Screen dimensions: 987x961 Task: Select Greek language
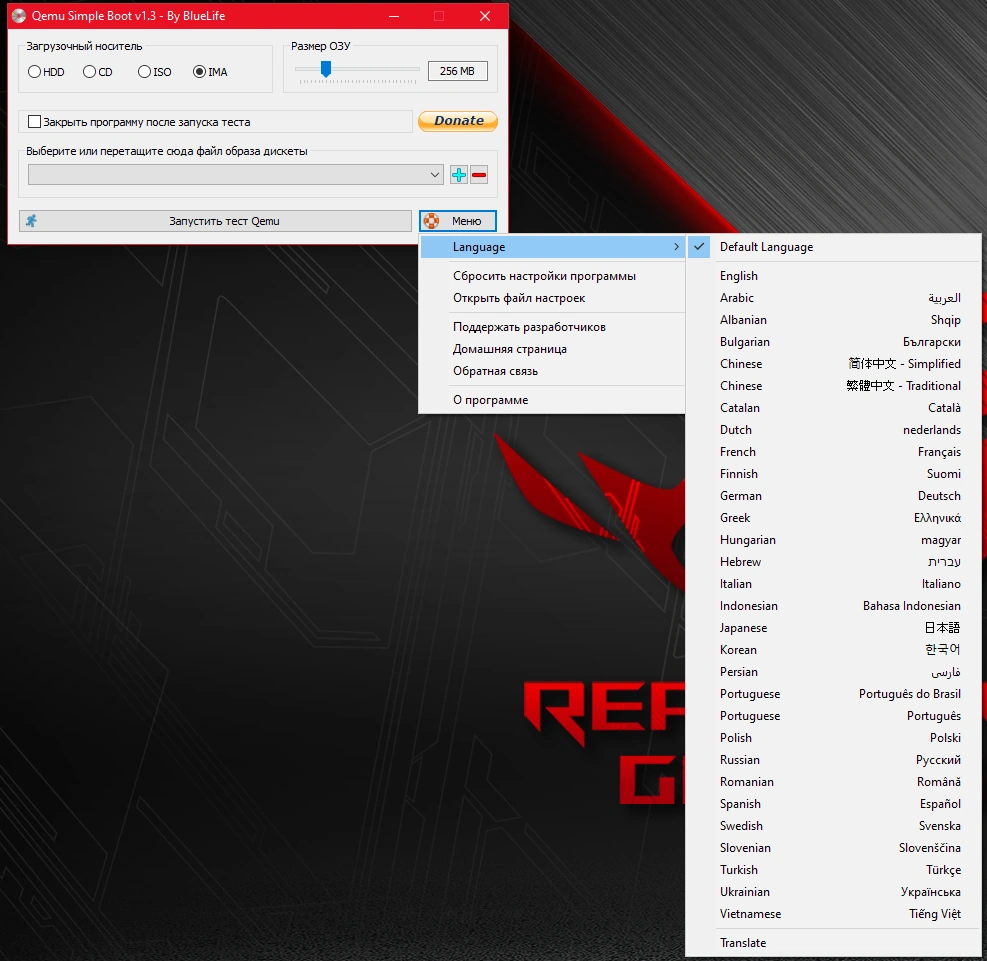pos(833,518)
